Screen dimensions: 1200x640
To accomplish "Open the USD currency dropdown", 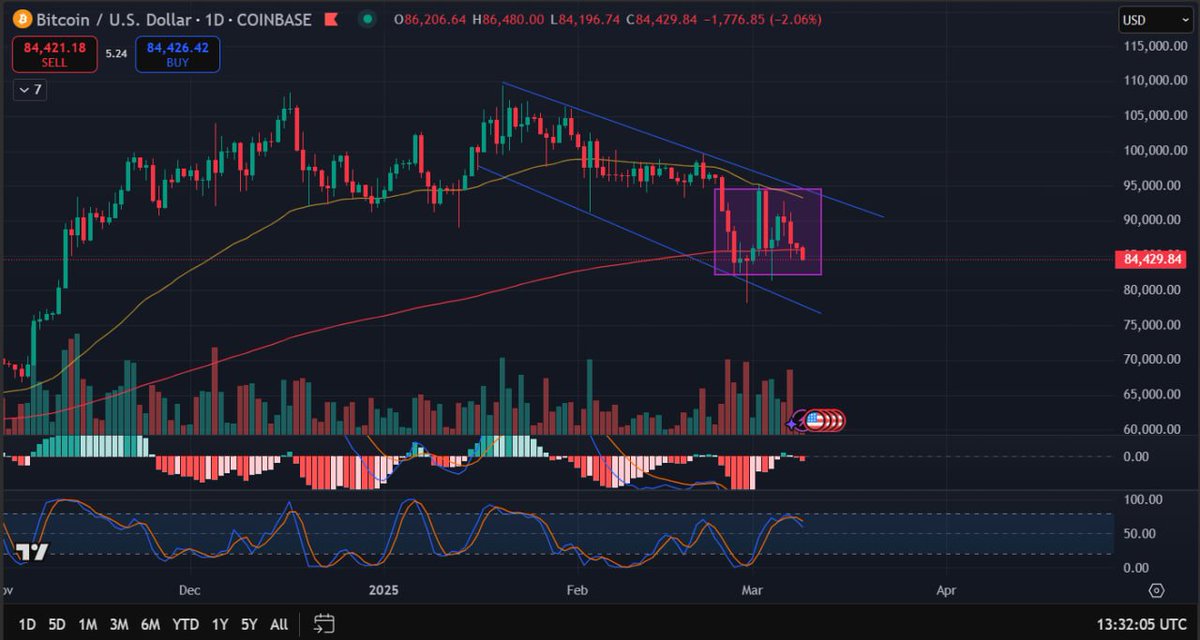I will [1155, 19].
